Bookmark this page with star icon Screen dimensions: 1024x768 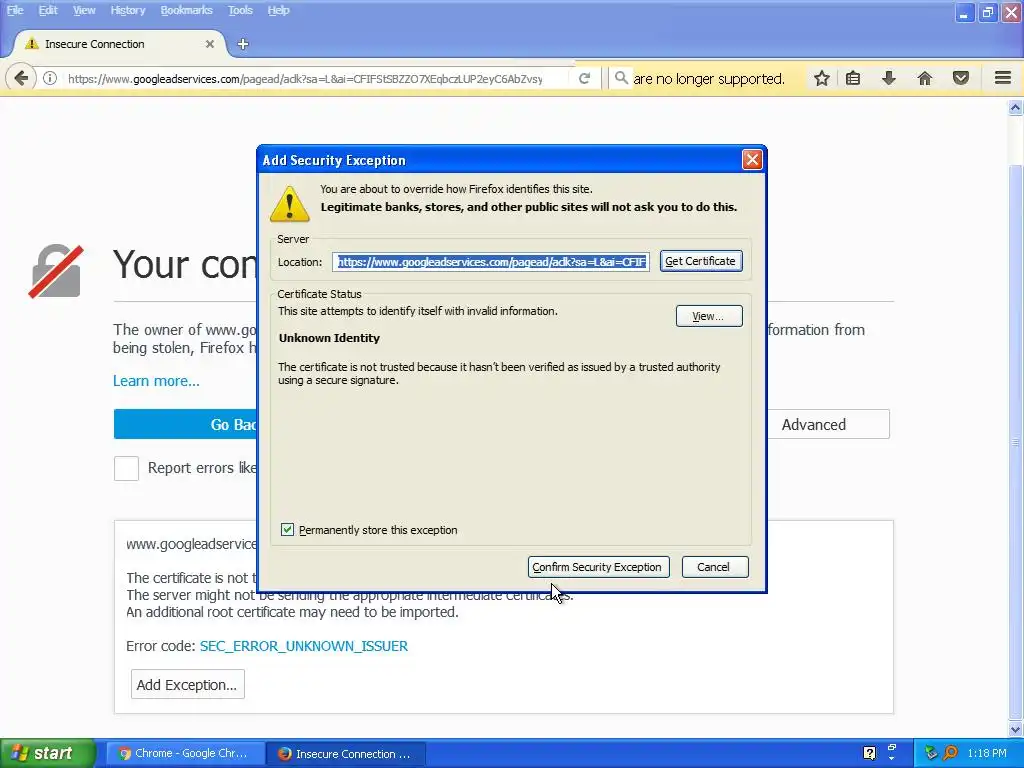[822, 78]
